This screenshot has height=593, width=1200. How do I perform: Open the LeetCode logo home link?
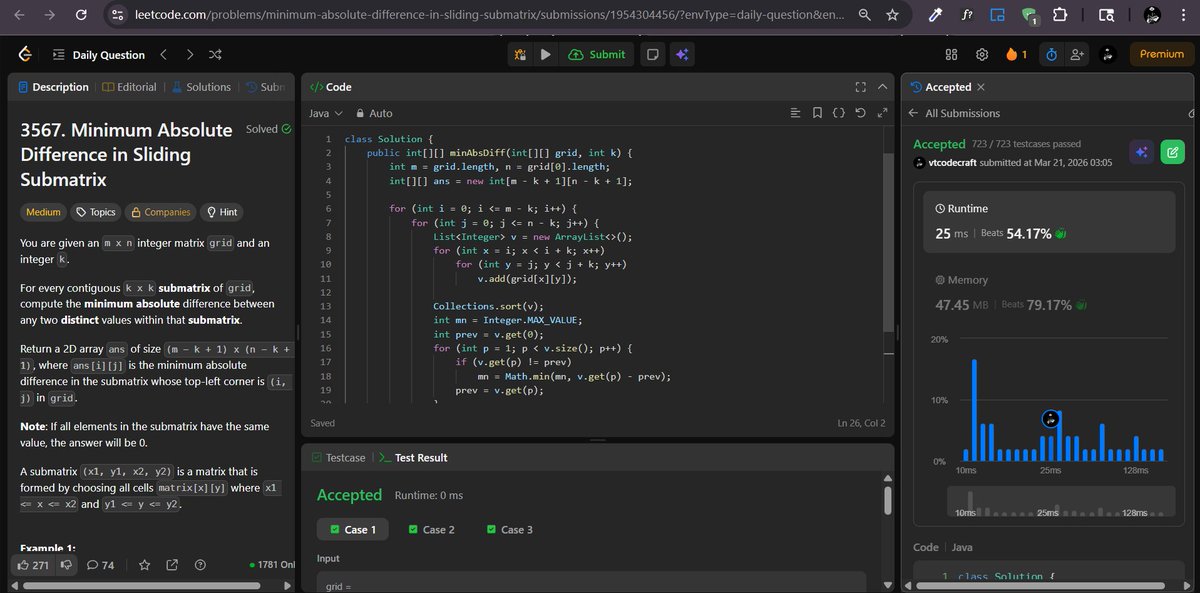coord(23,55)
